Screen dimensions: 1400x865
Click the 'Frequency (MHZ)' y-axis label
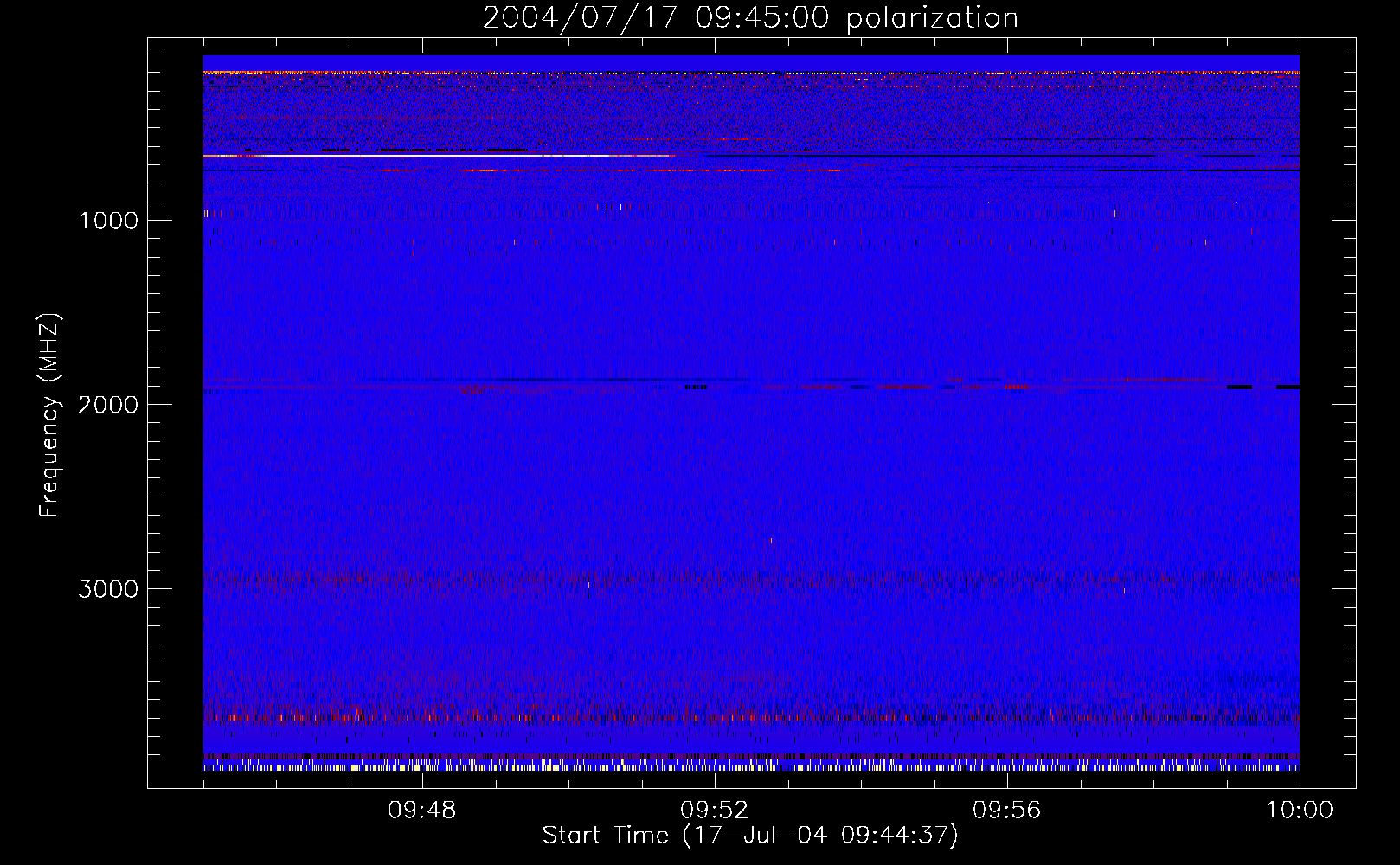pos(49,415)
